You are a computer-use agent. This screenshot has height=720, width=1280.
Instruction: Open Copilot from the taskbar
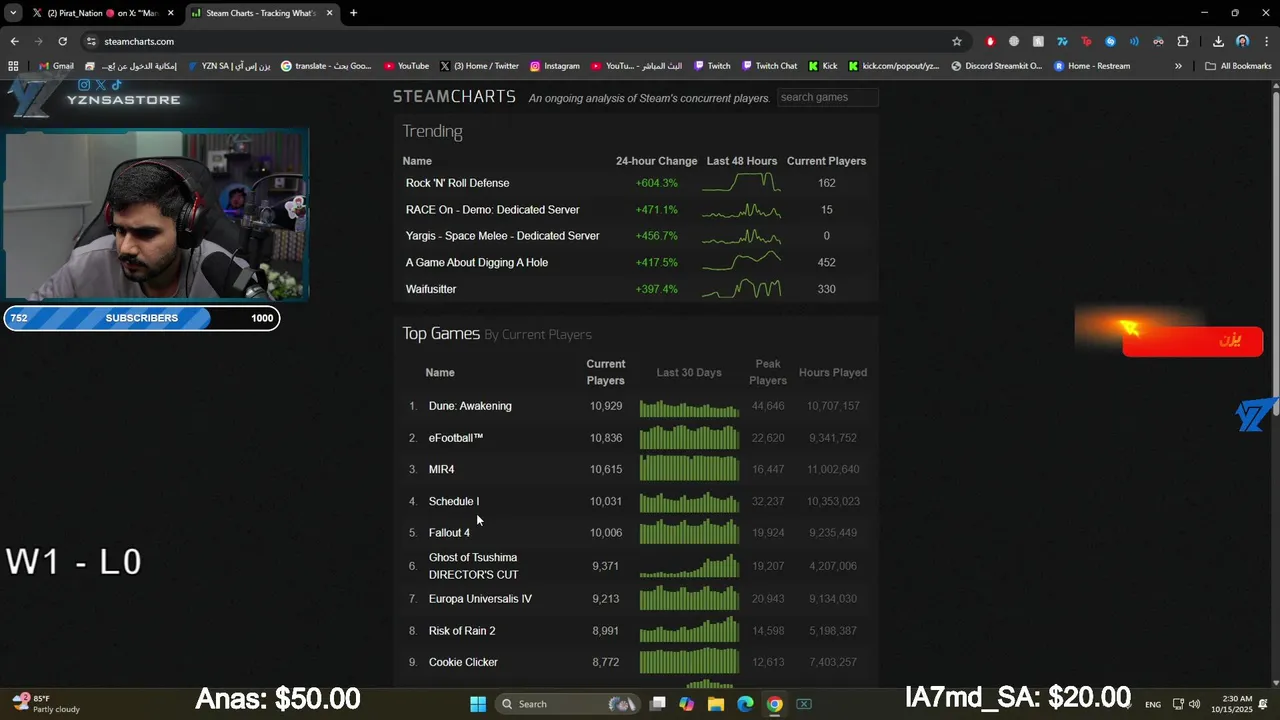pyautogui.click(x=686, y=704)
